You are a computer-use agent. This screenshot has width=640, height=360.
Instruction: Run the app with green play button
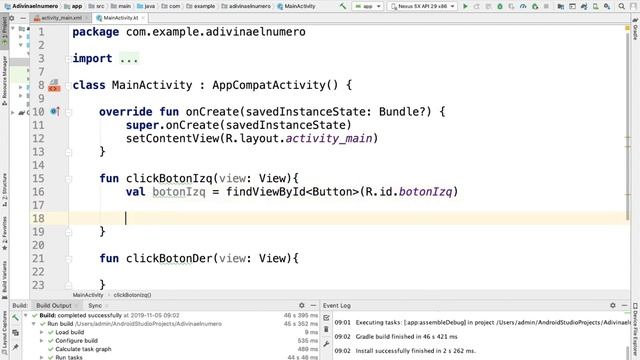[465, 6]
